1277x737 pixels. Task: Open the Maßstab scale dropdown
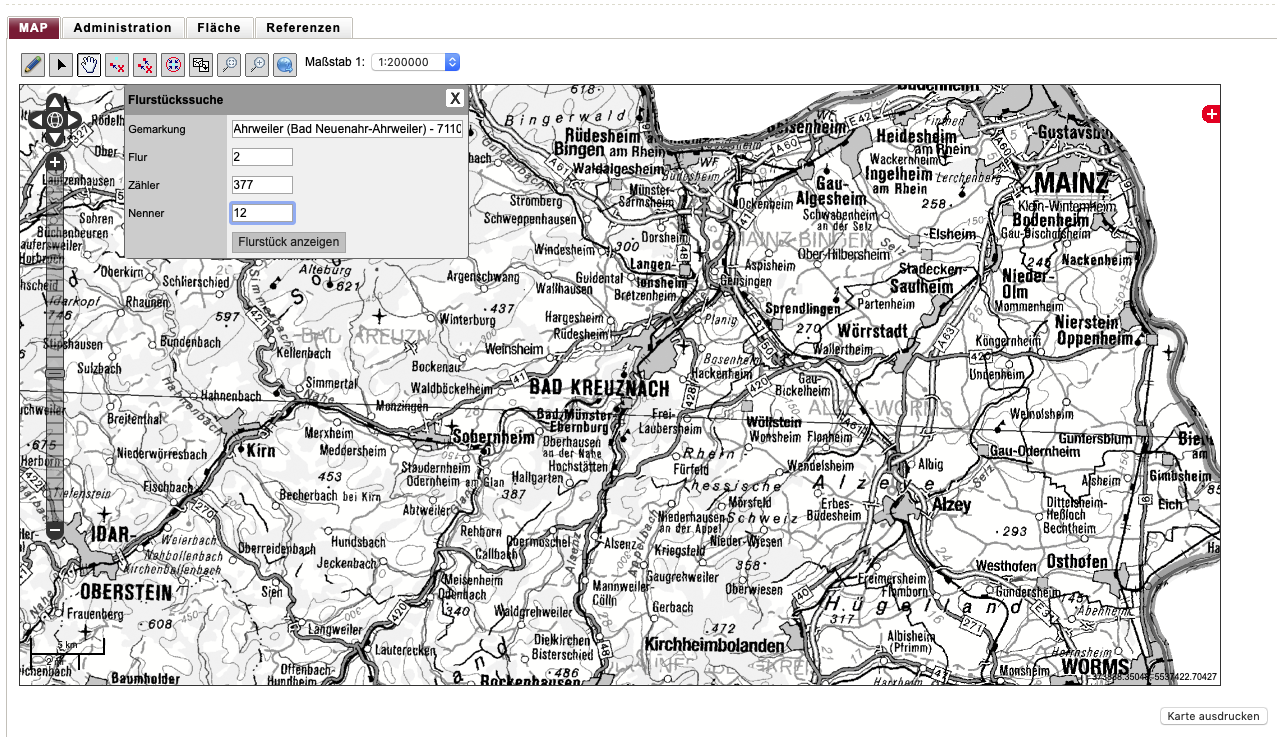click(x=415, y=62)
